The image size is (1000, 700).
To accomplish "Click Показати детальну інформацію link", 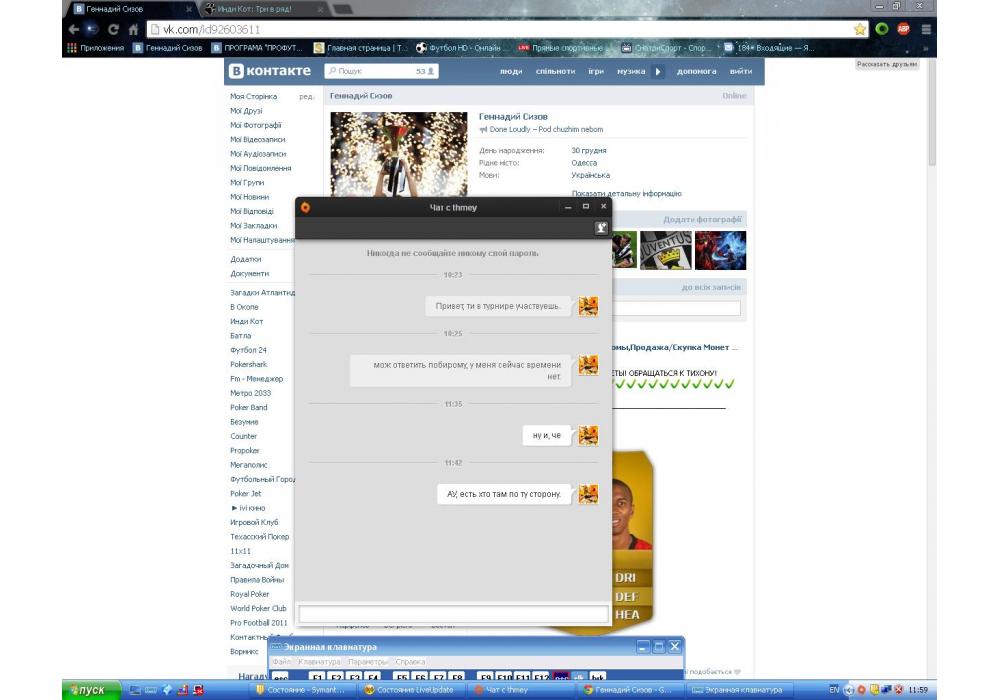I will click(626, 193).
